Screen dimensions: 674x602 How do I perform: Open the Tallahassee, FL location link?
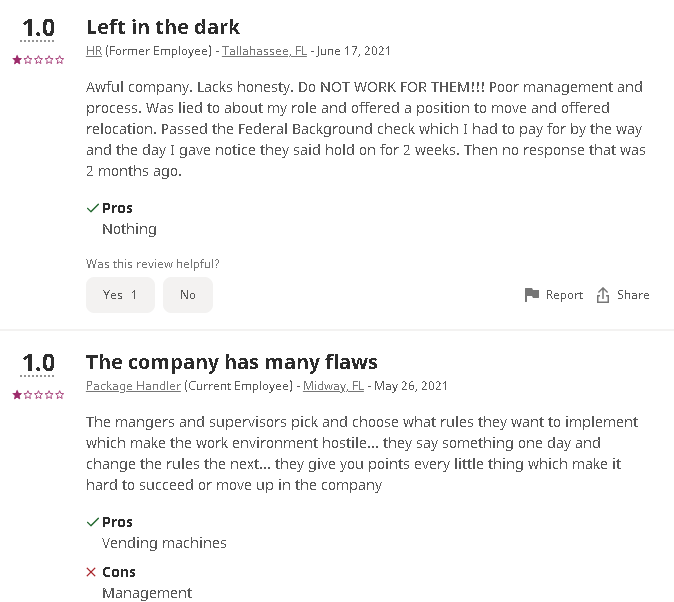click(264, 51)
